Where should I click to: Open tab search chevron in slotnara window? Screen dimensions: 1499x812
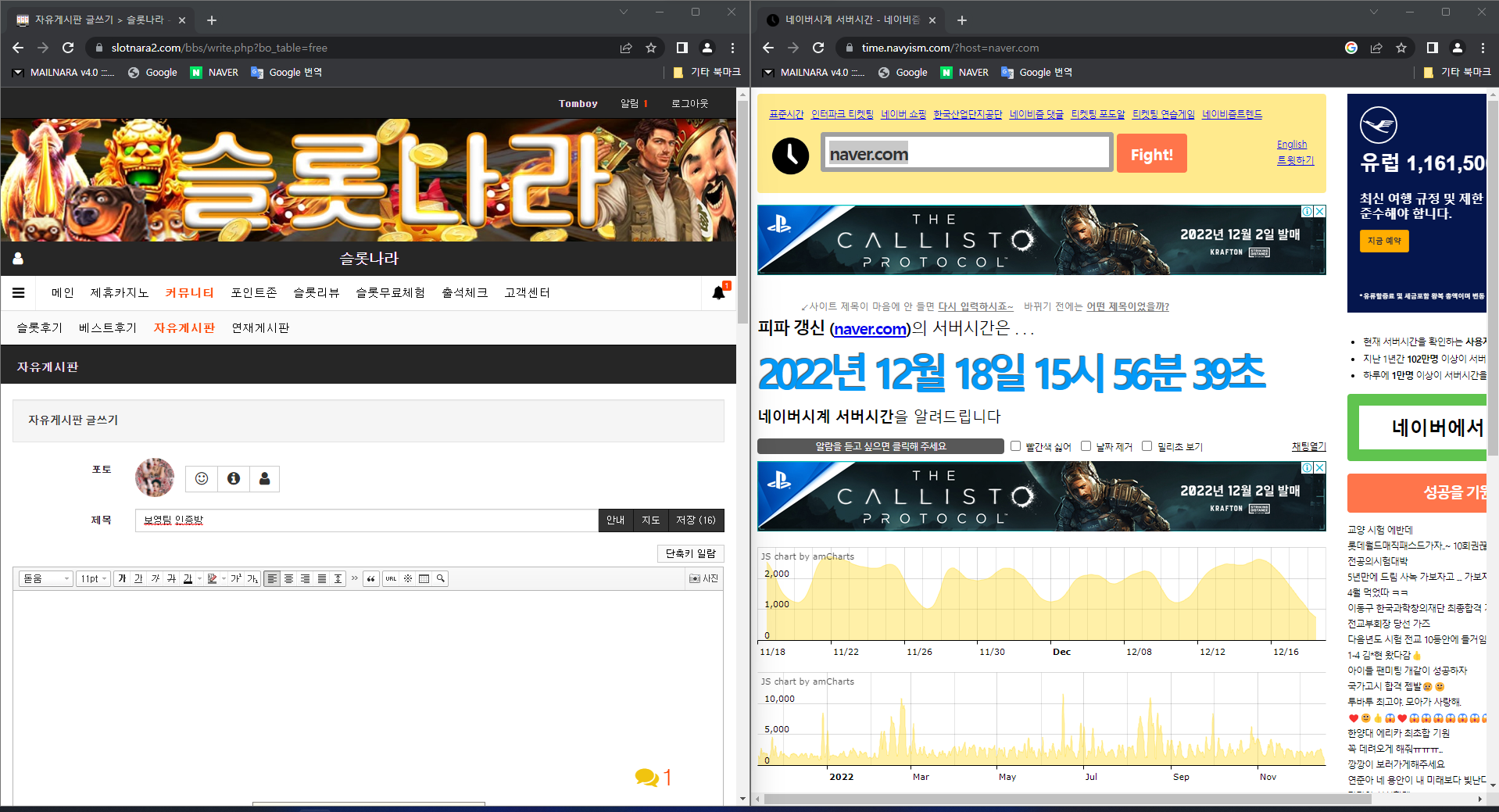click(x=623, y=12)
